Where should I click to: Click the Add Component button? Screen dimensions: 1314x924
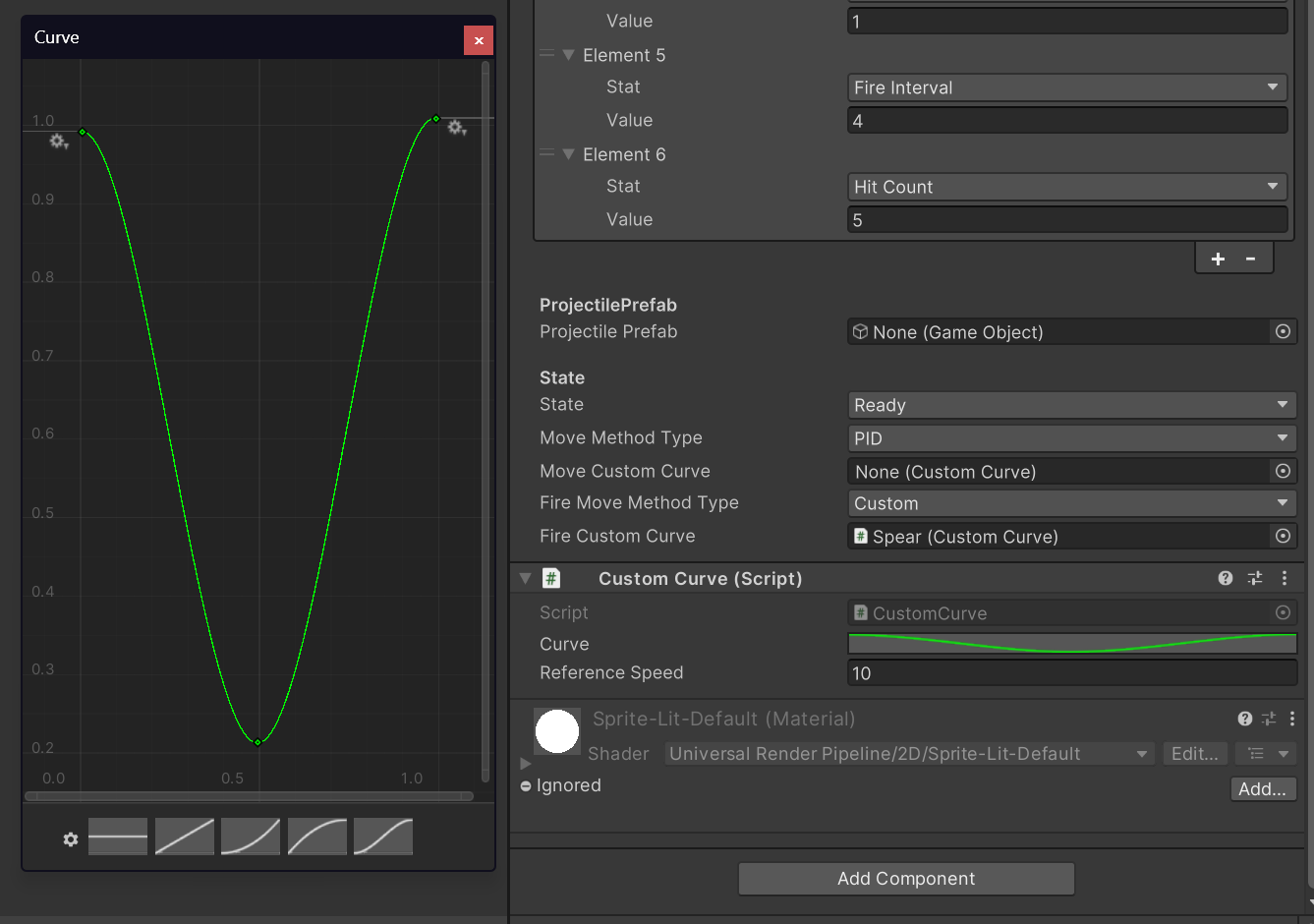pos(906,879)
